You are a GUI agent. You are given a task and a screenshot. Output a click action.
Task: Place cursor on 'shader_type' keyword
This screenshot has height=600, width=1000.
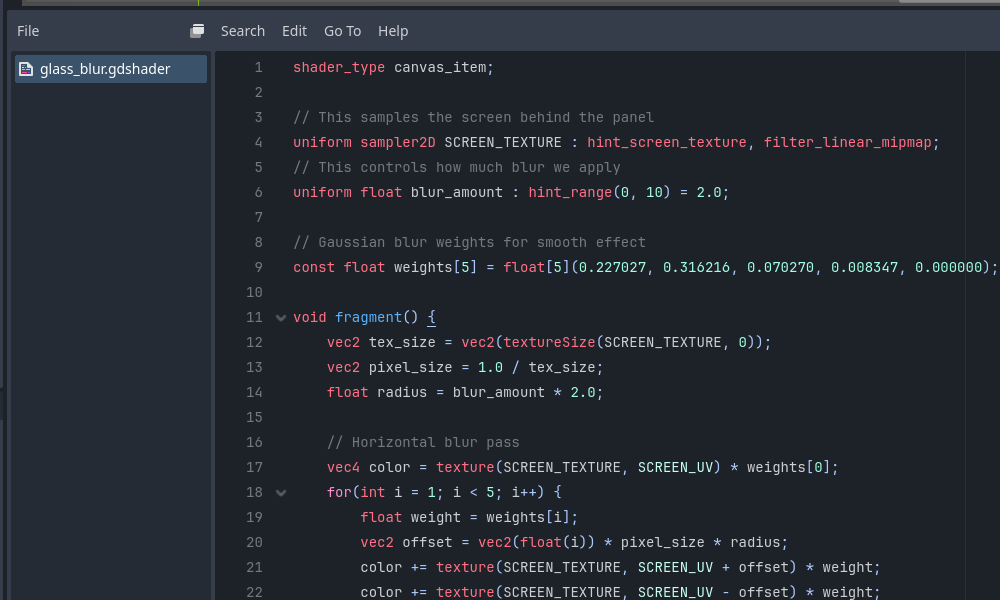coord(339,68)
